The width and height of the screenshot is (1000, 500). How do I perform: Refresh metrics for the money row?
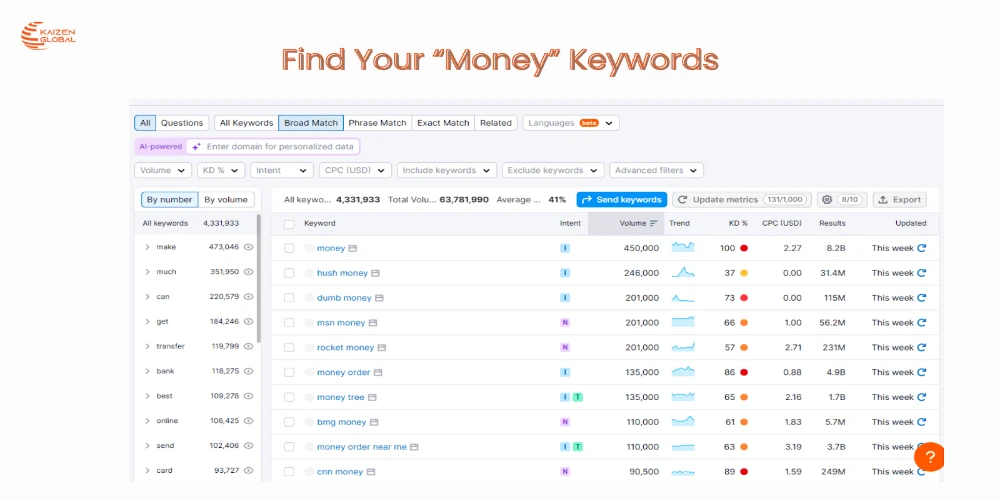(x=922, y=248)
